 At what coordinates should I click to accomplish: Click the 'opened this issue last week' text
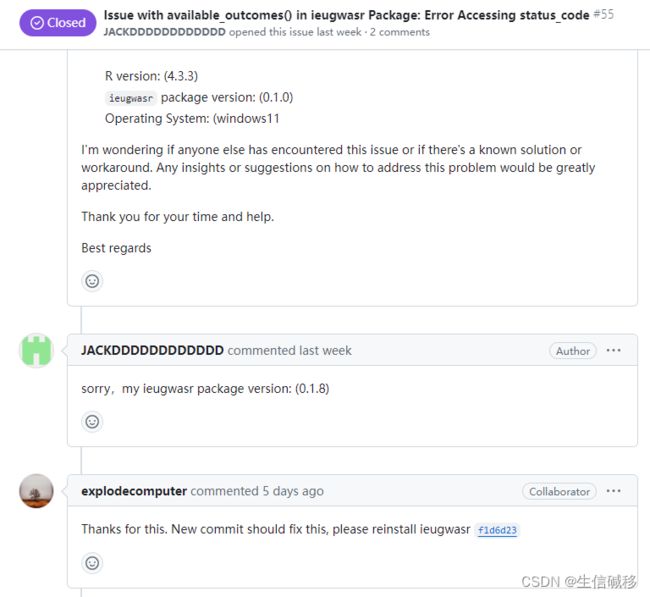coord(295,32)
